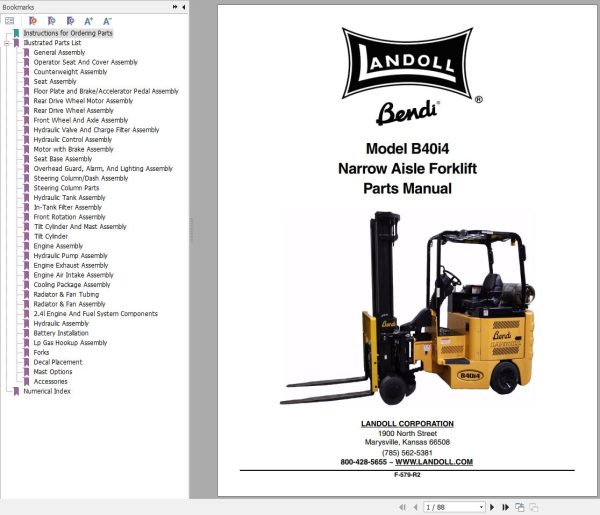Image resolution: width=600 pixels, height=515 pixels.
Task: Go to Cooling Package Assembly bookmark
Action: [72, 285]
